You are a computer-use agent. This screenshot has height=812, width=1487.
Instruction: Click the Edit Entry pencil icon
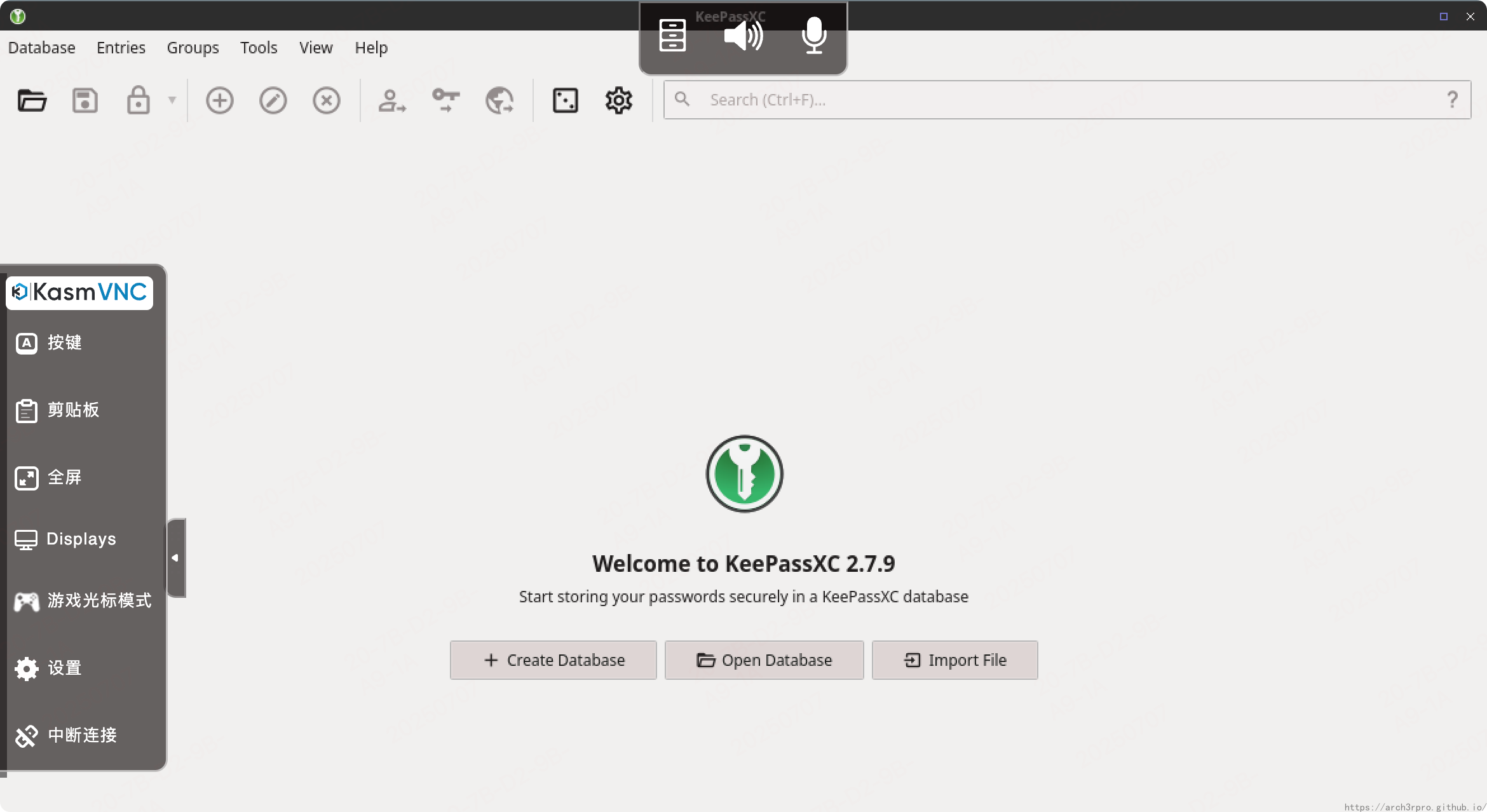273,100
